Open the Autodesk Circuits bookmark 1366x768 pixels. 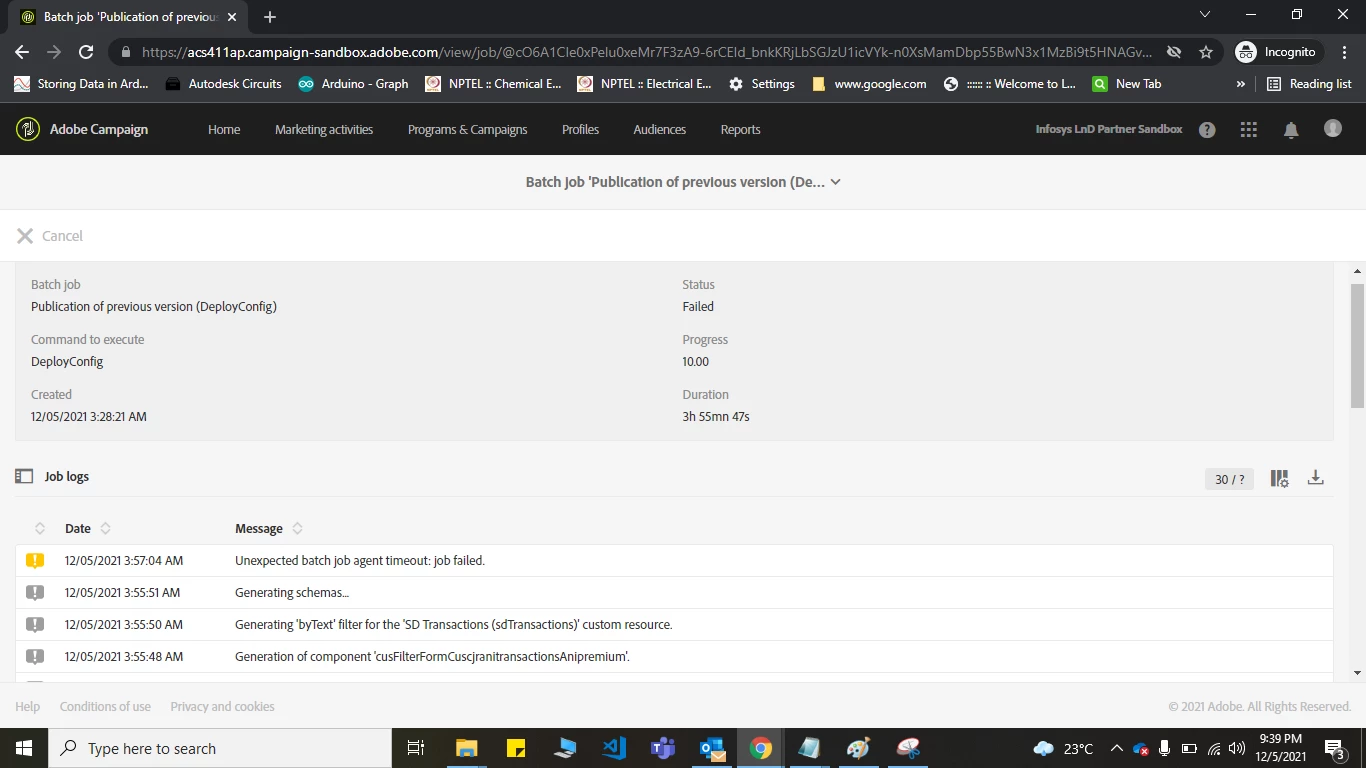coord(224,84)
